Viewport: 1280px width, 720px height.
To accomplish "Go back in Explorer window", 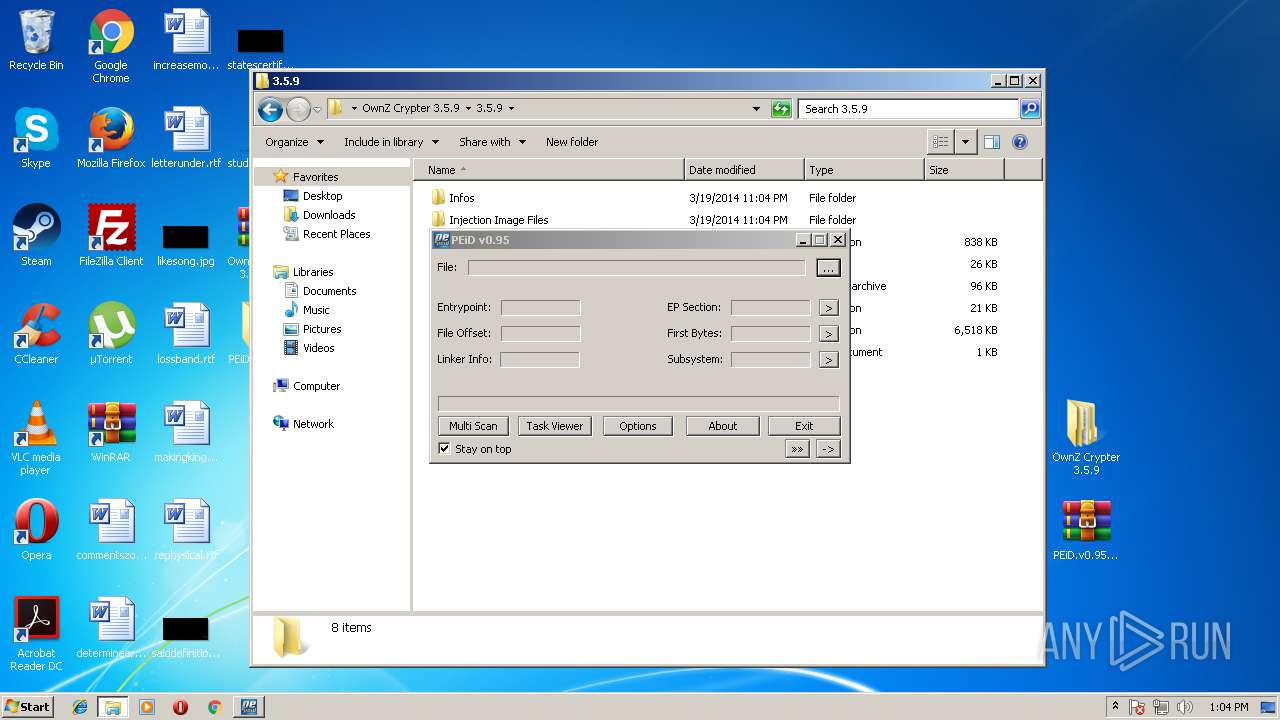I will [270, 109].
